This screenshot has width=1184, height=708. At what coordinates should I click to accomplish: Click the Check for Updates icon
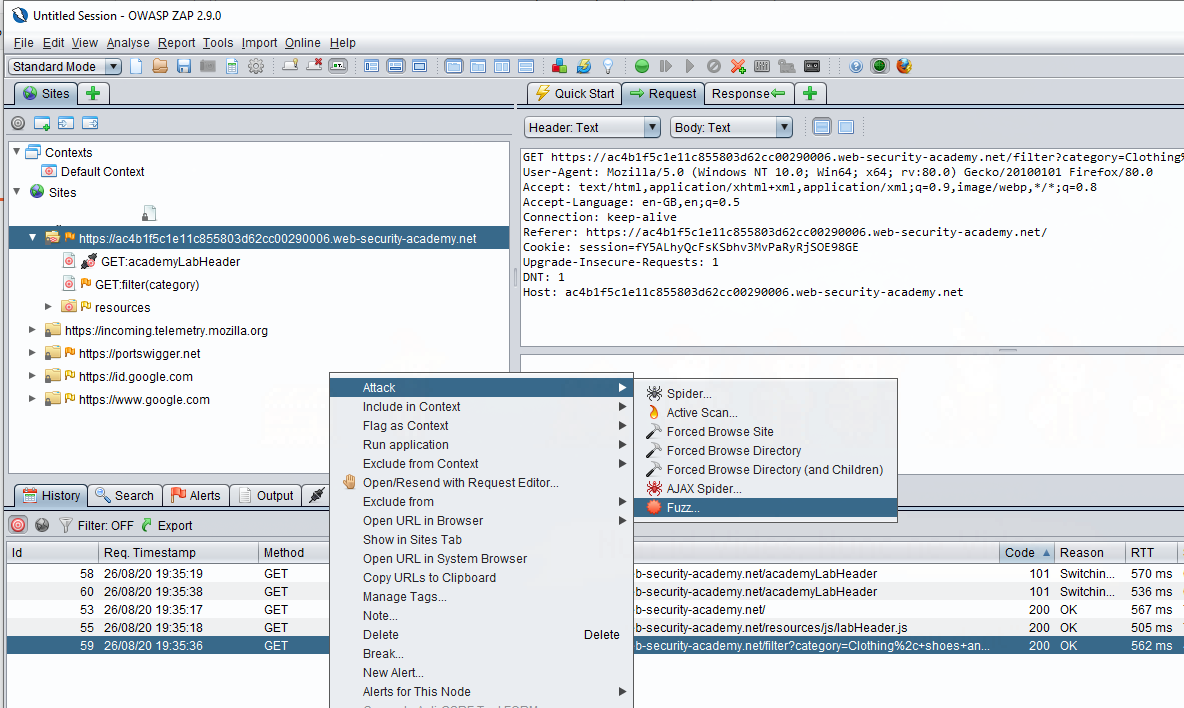pyautogui.click(x=584, y=66)
